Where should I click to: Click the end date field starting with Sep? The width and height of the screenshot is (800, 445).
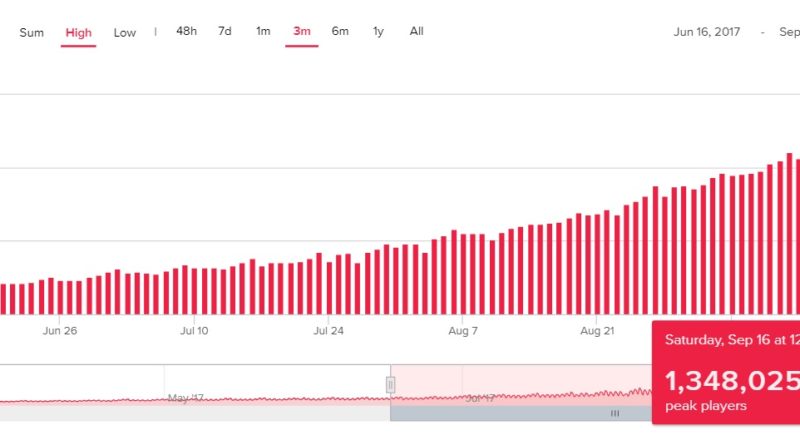click(788, 32)
